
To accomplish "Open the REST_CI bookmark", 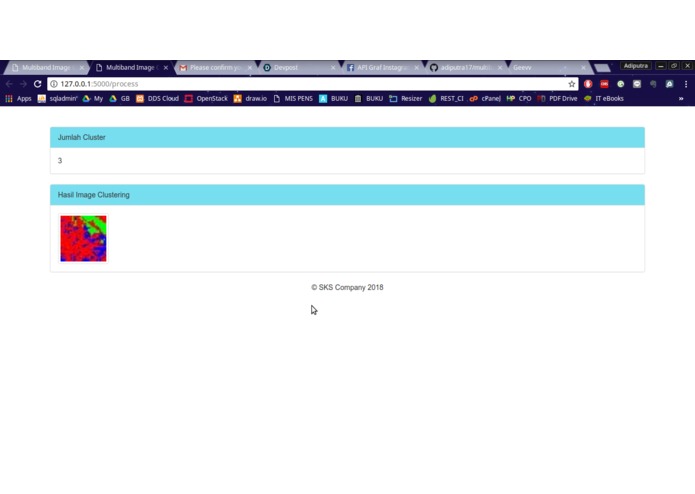I will click(x=446, y=98).
